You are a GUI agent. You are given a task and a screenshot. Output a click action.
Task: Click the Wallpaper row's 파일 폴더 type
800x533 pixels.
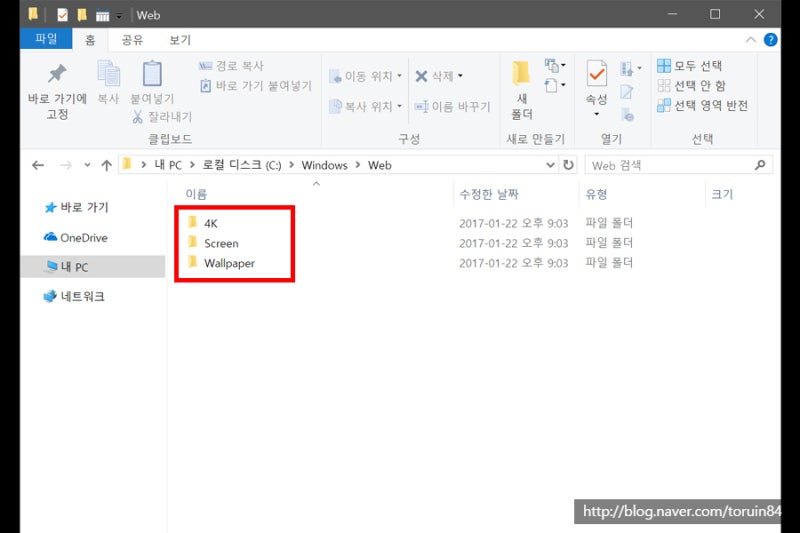(609, 263)
